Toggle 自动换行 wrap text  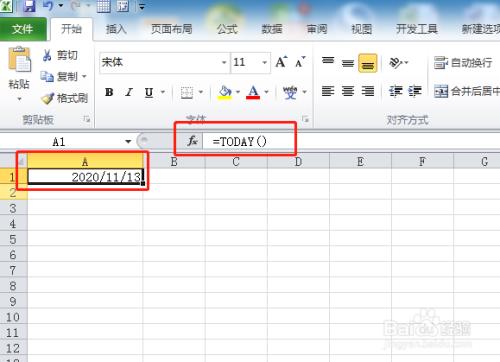coord(463,63)
